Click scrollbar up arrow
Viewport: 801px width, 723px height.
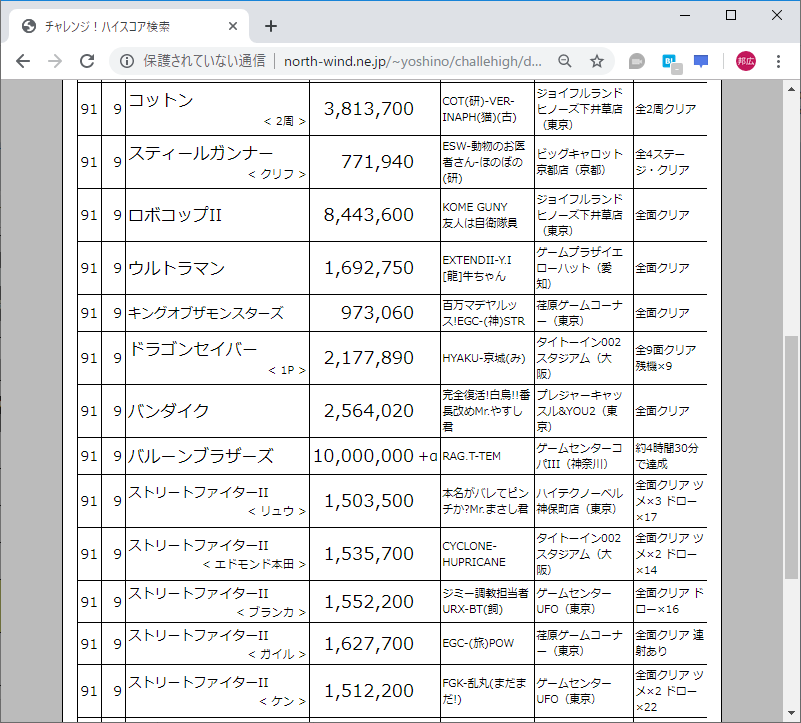coord(791,89)
